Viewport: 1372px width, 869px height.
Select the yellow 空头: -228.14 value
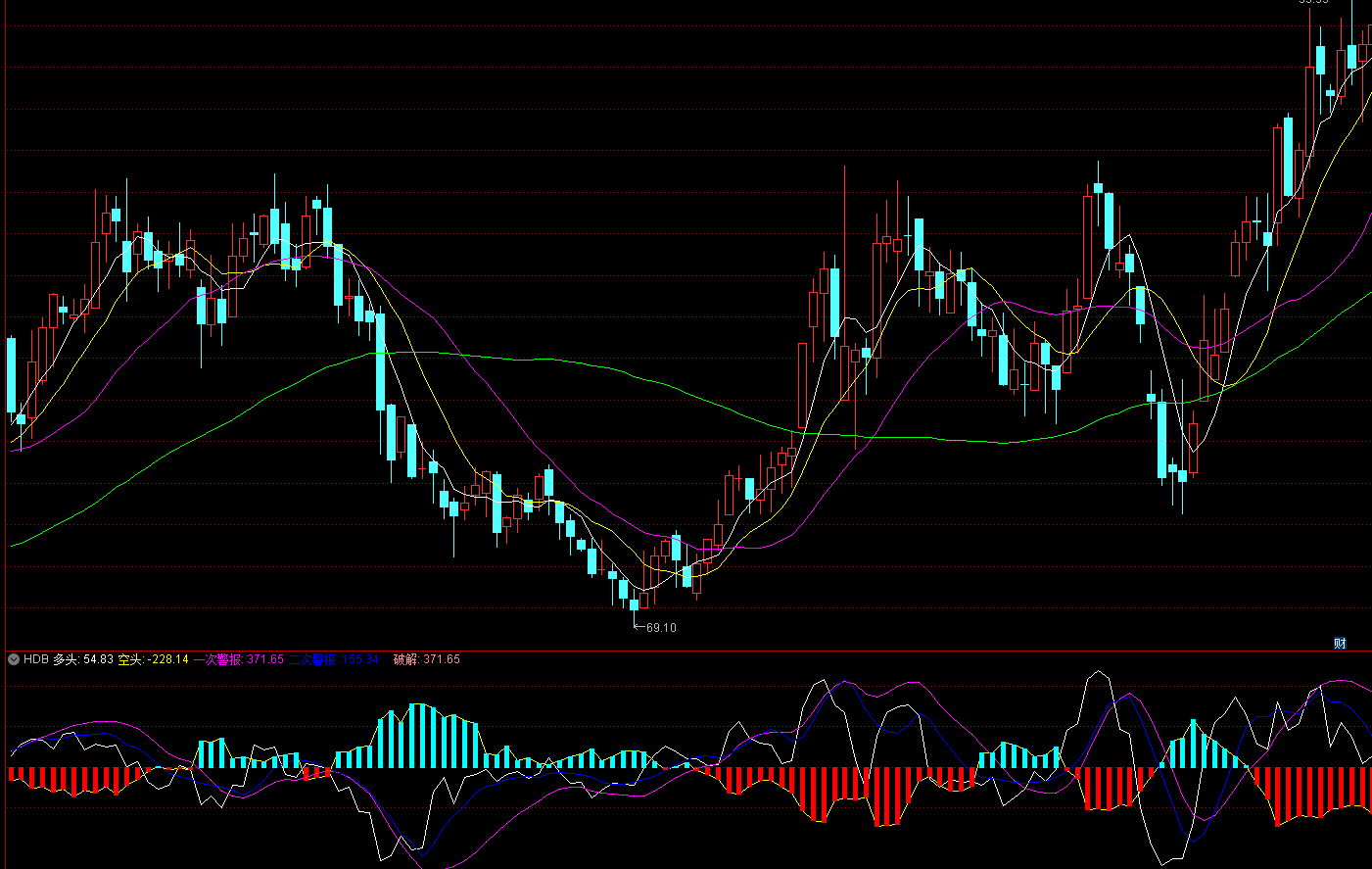tap(153, 659)
